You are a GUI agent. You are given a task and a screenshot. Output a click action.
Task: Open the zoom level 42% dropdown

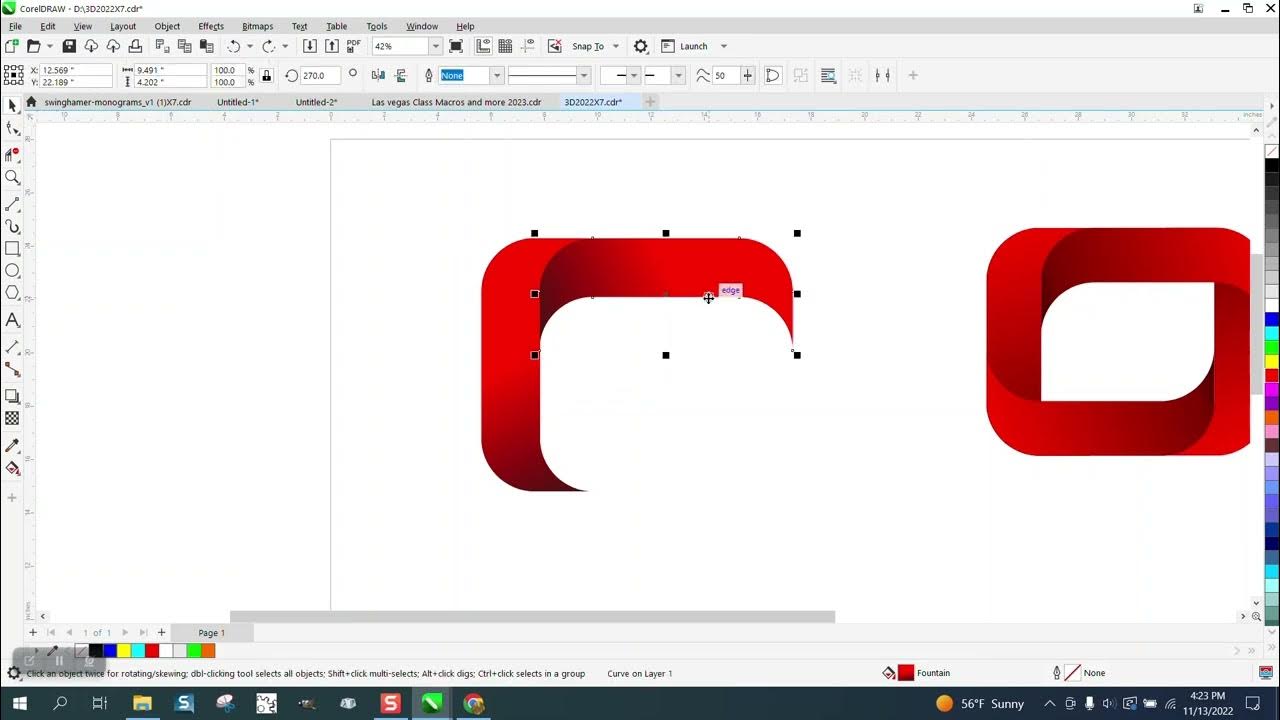click(435, 46)
